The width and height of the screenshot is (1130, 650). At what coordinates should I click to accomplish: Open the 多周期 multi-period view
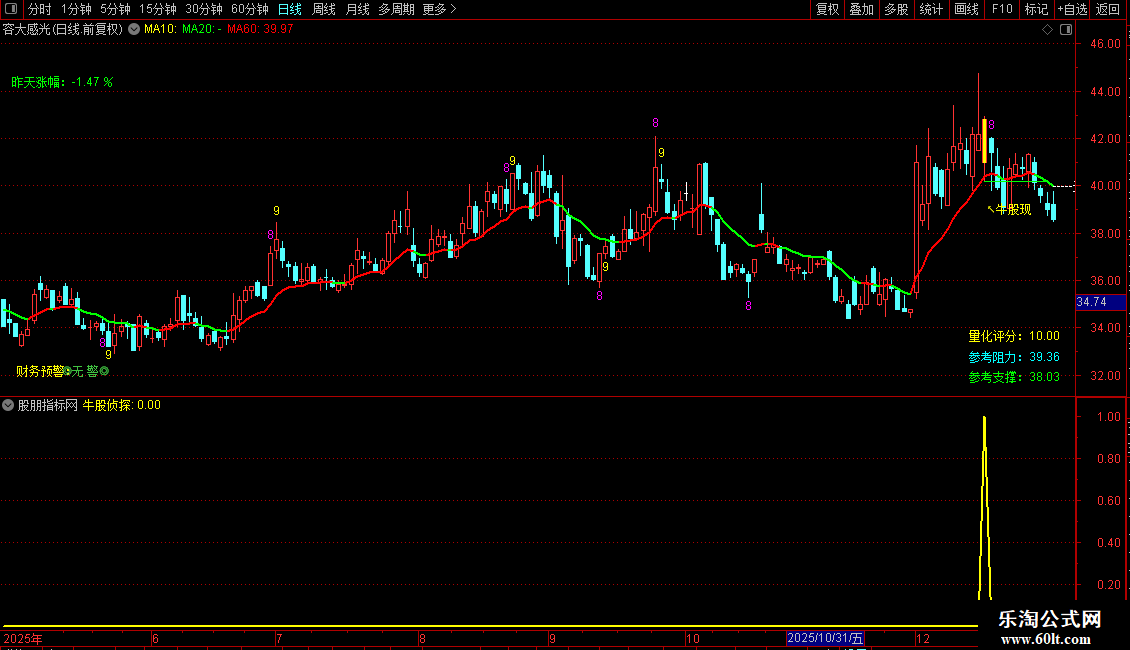396,9
